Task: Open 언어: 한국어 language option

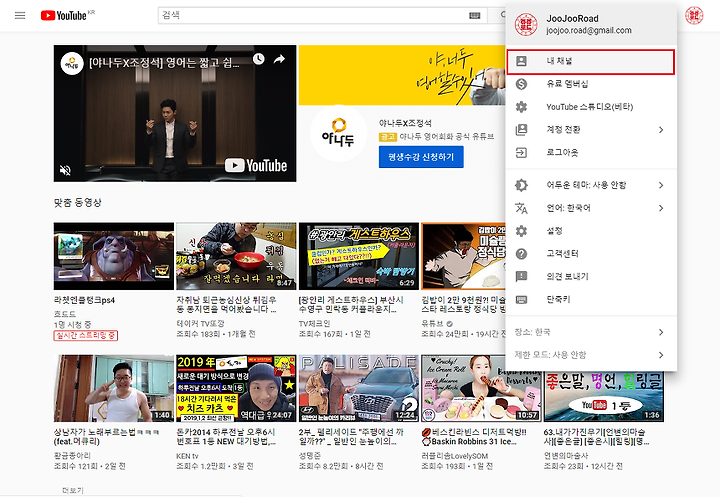Action: tap(591, 208)
